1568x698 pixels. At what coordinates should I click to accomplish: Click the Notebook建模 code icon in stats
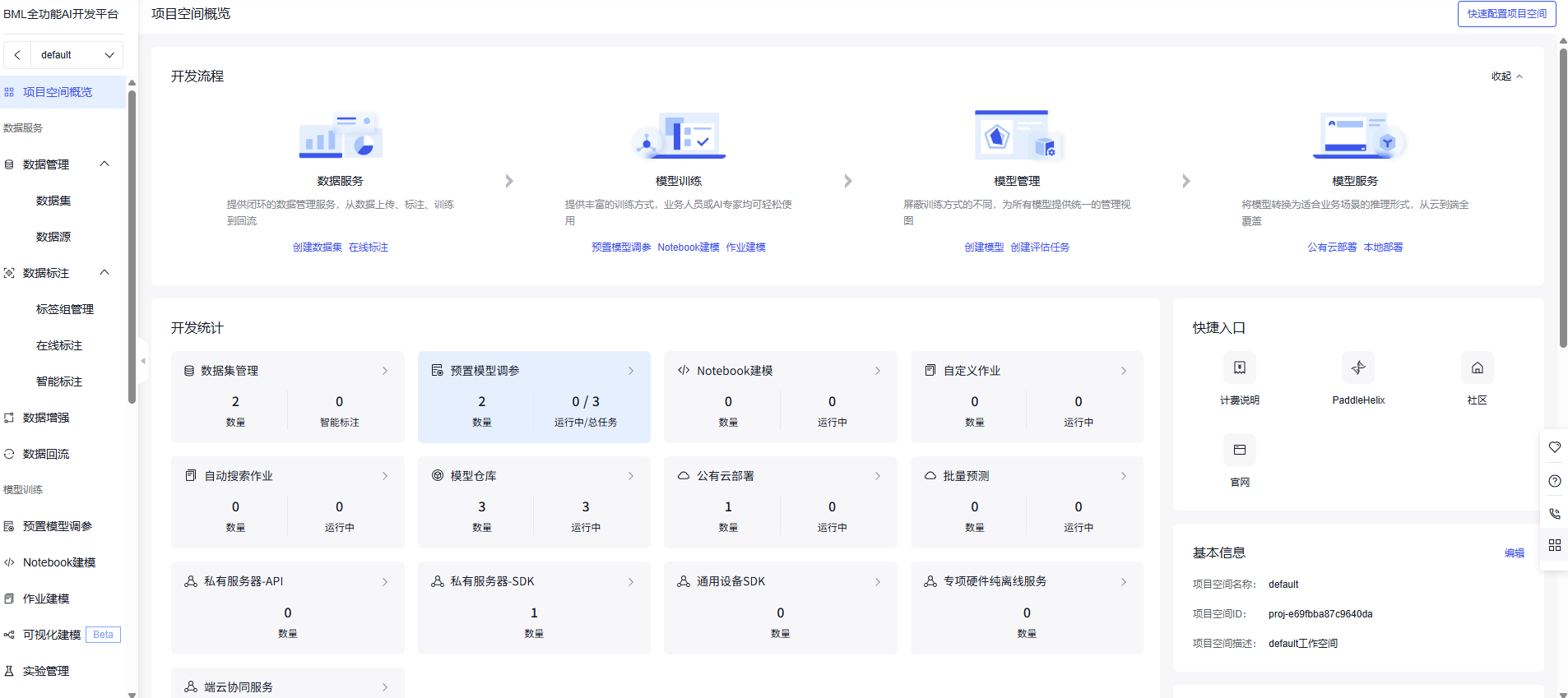tap(684, 370)
